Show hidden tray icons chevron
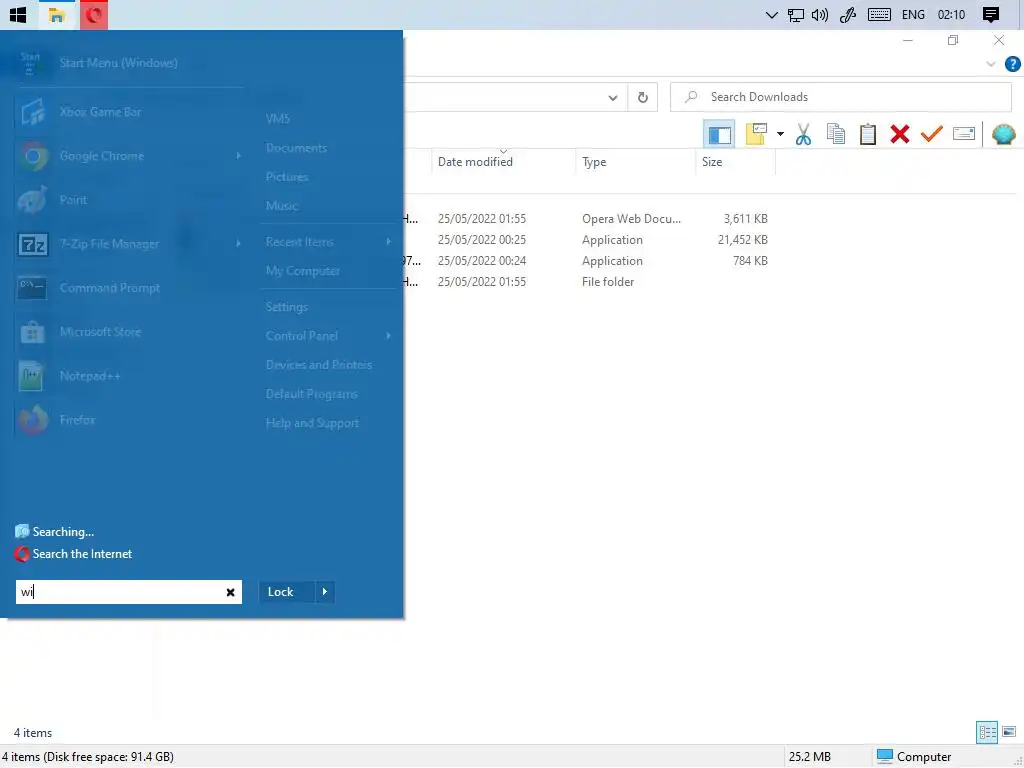The height and width of the screenshot is (768, 1024). (771, 15)
